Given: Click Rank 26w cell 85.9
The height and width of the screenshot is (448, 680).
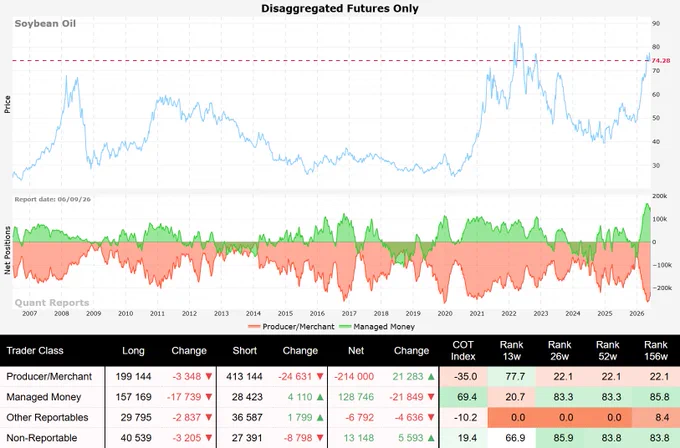Looking at the screenshot, I should 560,438.
